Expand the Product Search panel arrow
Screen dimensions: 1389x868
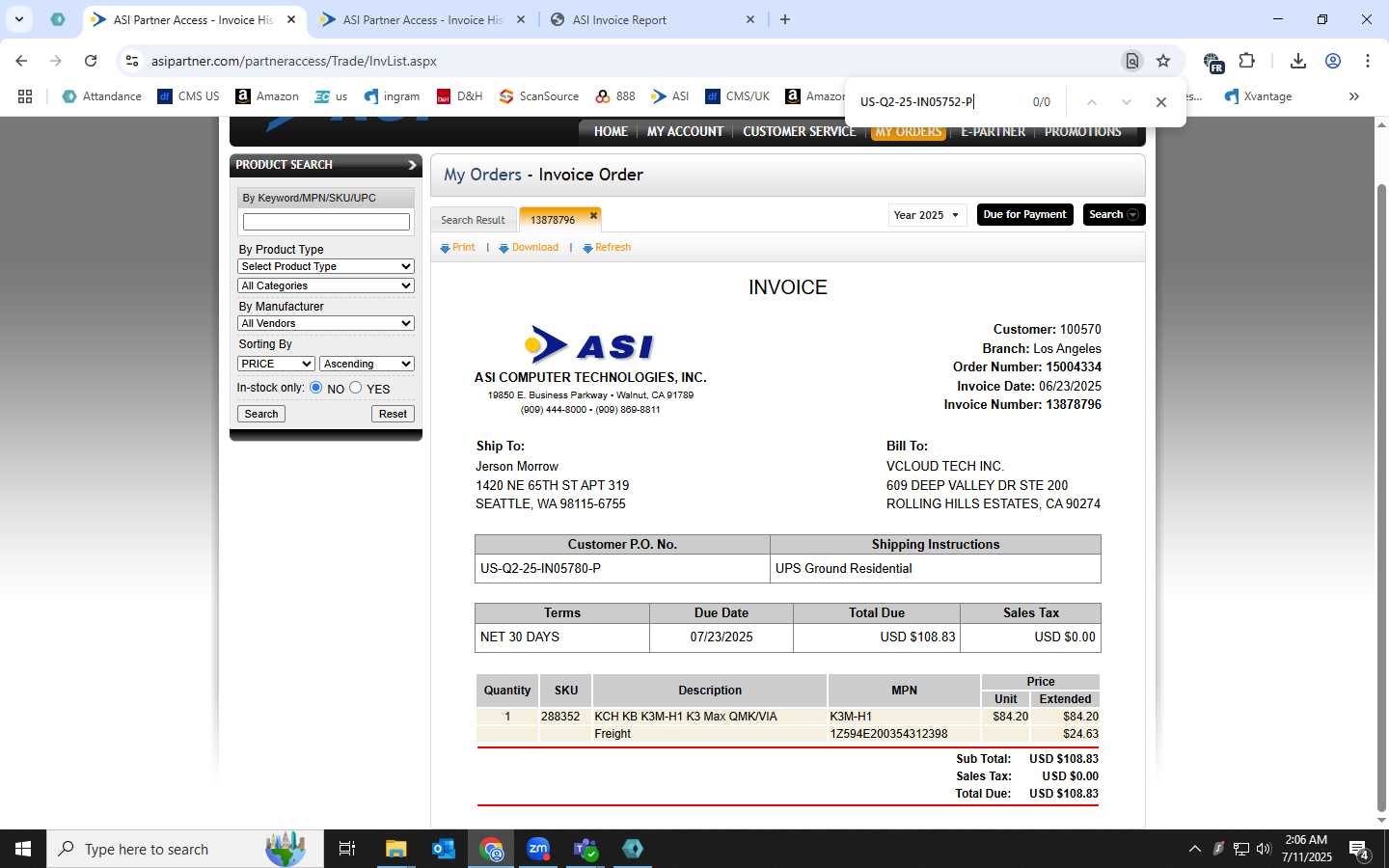[412, 165]
